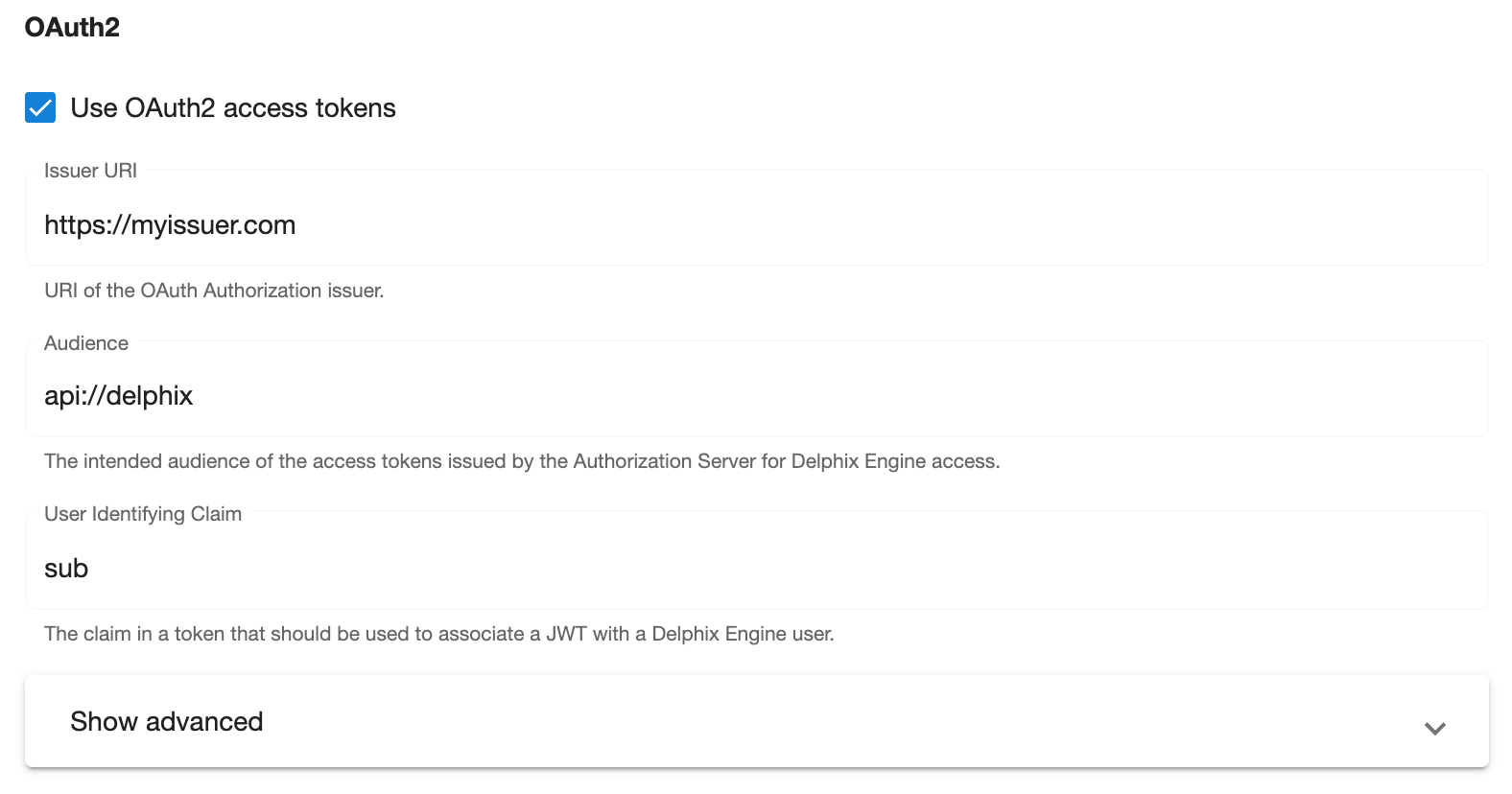Click the chevron arrow in Show advanced
Screen dimensions: 1512x794
[1434, 728]
